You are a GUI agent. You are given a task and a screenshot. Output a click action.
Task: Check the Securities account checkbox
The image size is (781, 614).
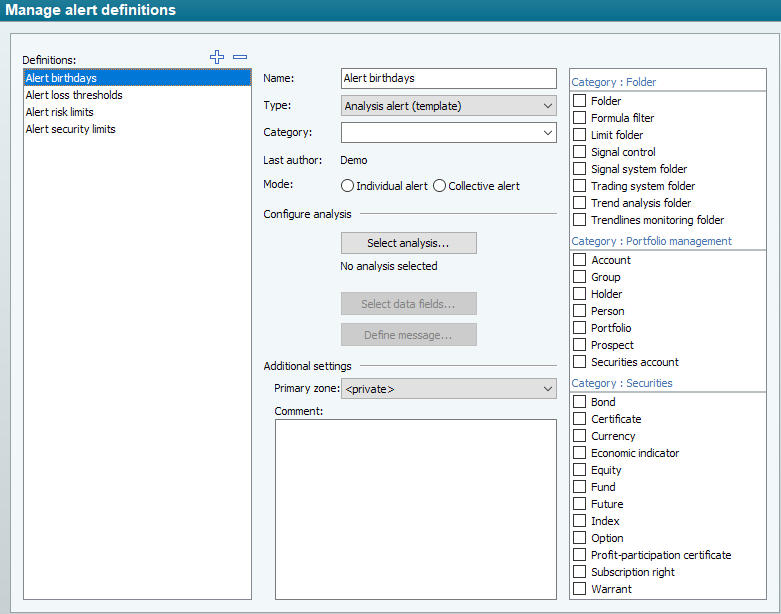point(579,362)
